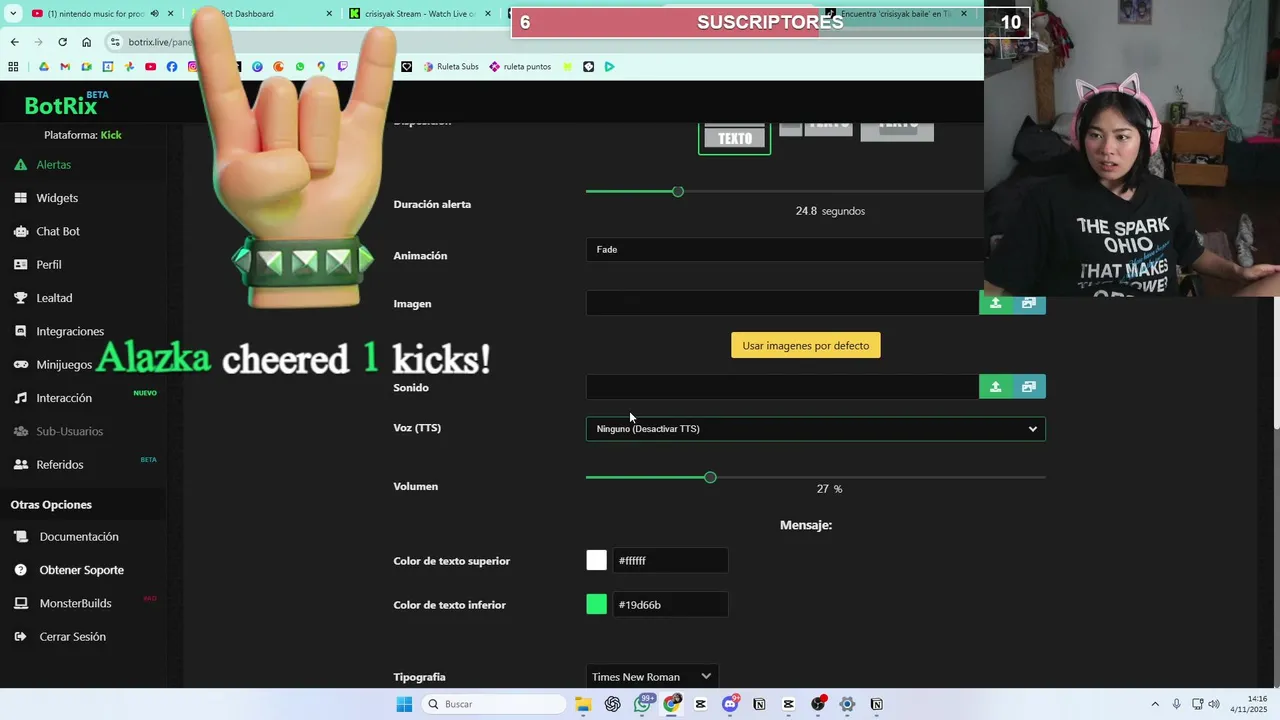The height and width of the screenshot is (720, 1280).
Task: Open the Chrome apps grid shortcut
Action: tap(13, 67)
